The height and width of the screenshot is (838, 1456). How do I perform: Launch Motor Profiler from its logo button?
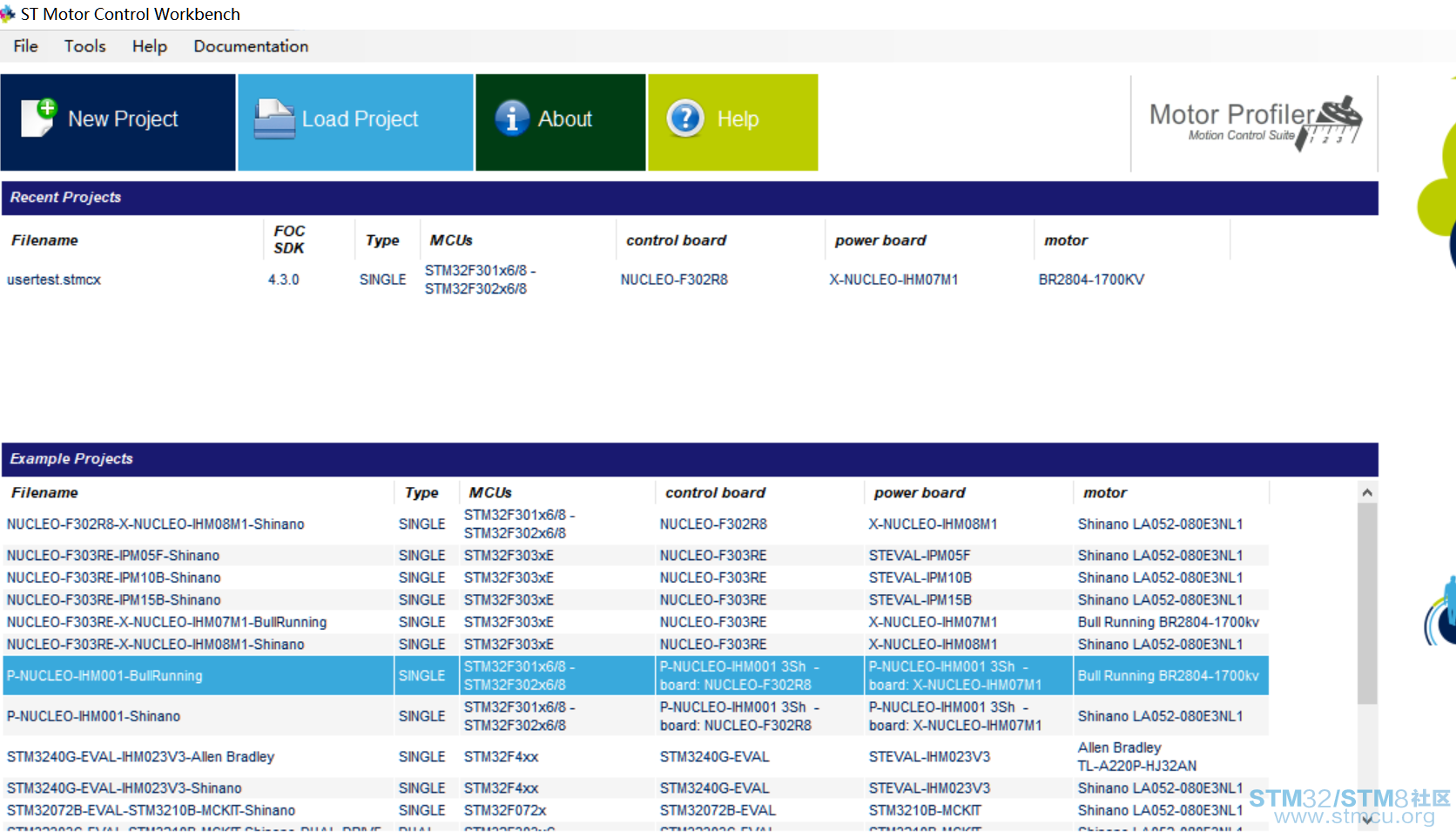pyautogui.click(x=1255, y=123)
